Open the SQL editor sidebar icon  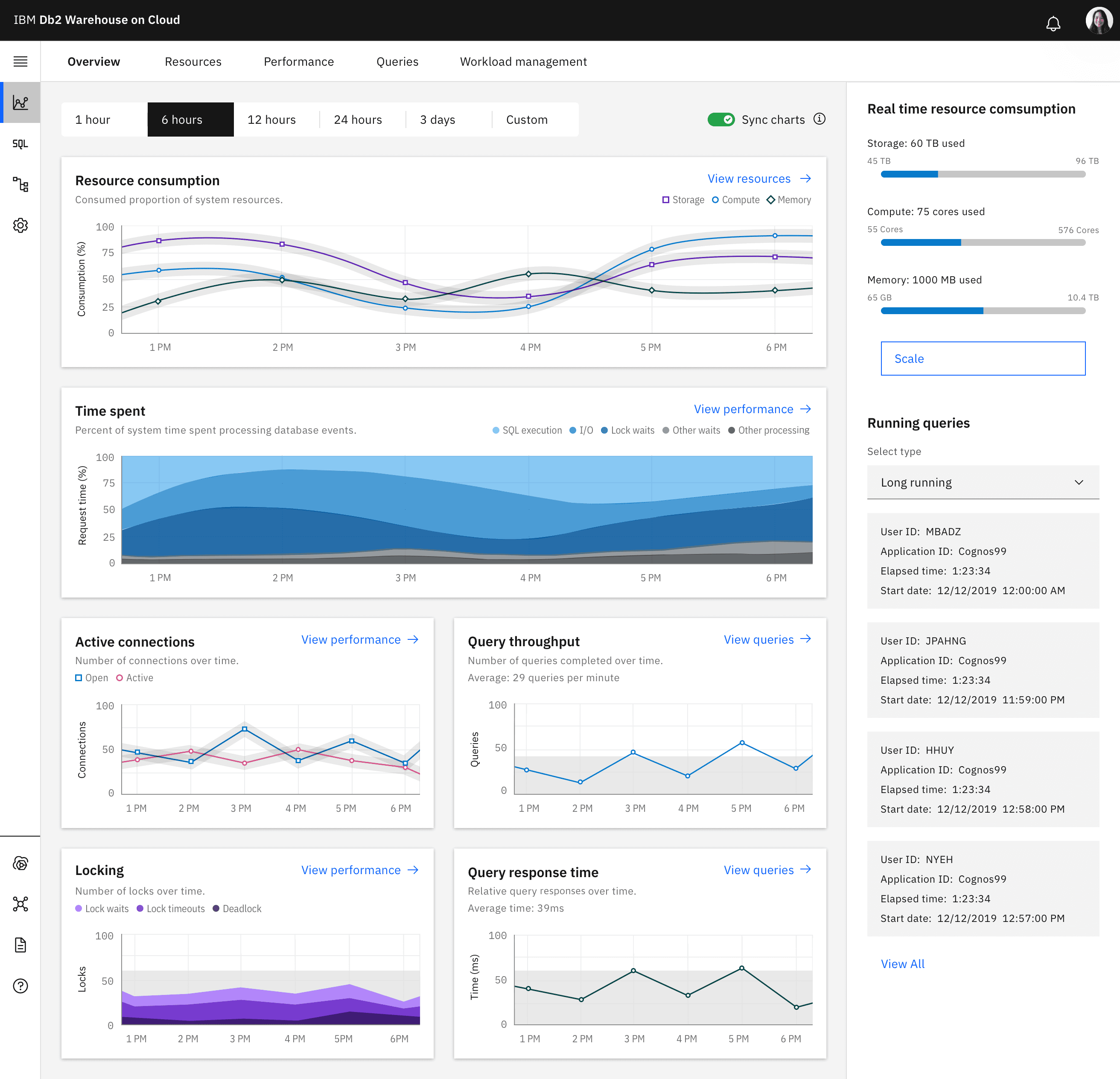click(x=20, y=144)
